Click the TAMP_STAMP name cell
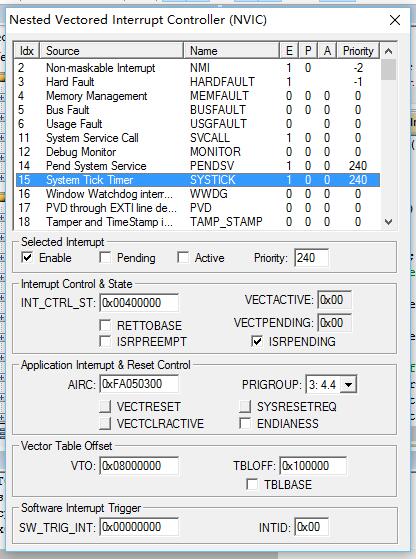 click(226, 222)
